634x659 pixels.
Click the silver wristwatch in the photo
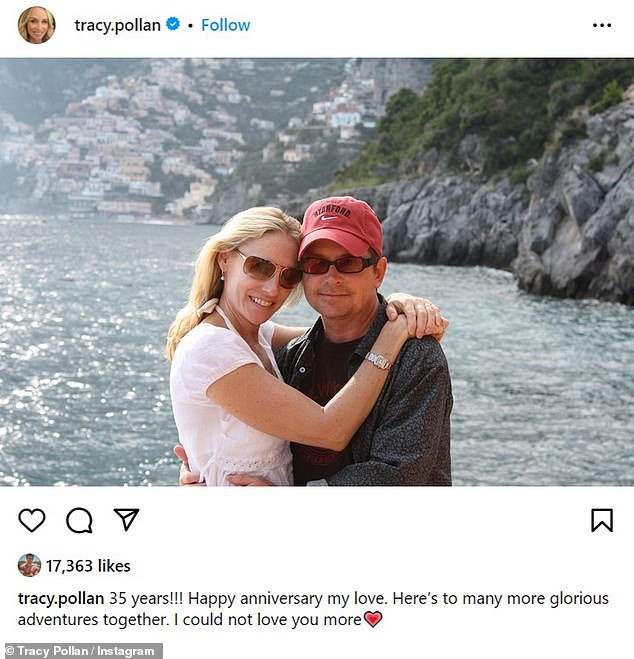(379, 361)
